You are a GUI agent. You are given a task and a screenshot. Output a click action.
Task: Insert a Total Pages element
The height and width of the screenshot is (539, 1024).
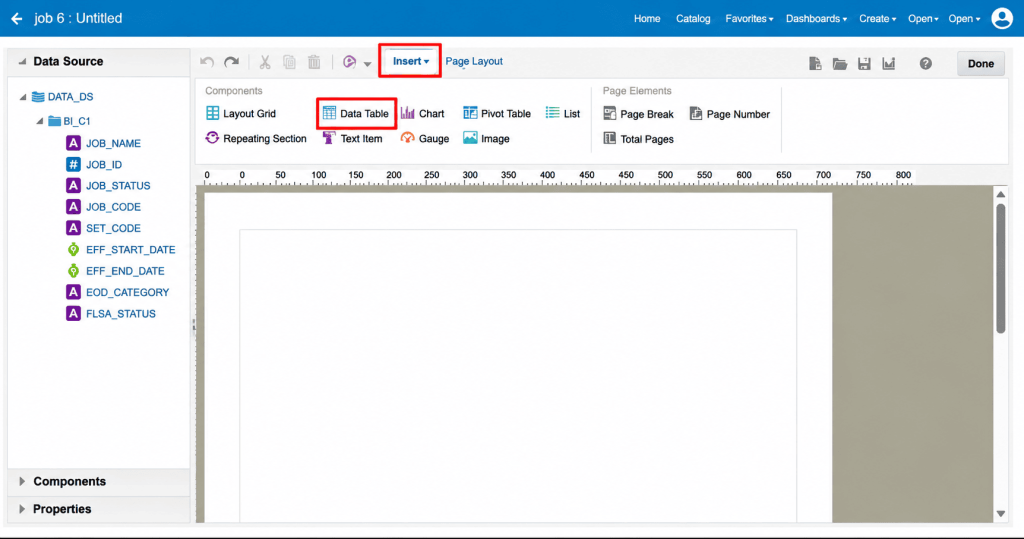(639, 139)
